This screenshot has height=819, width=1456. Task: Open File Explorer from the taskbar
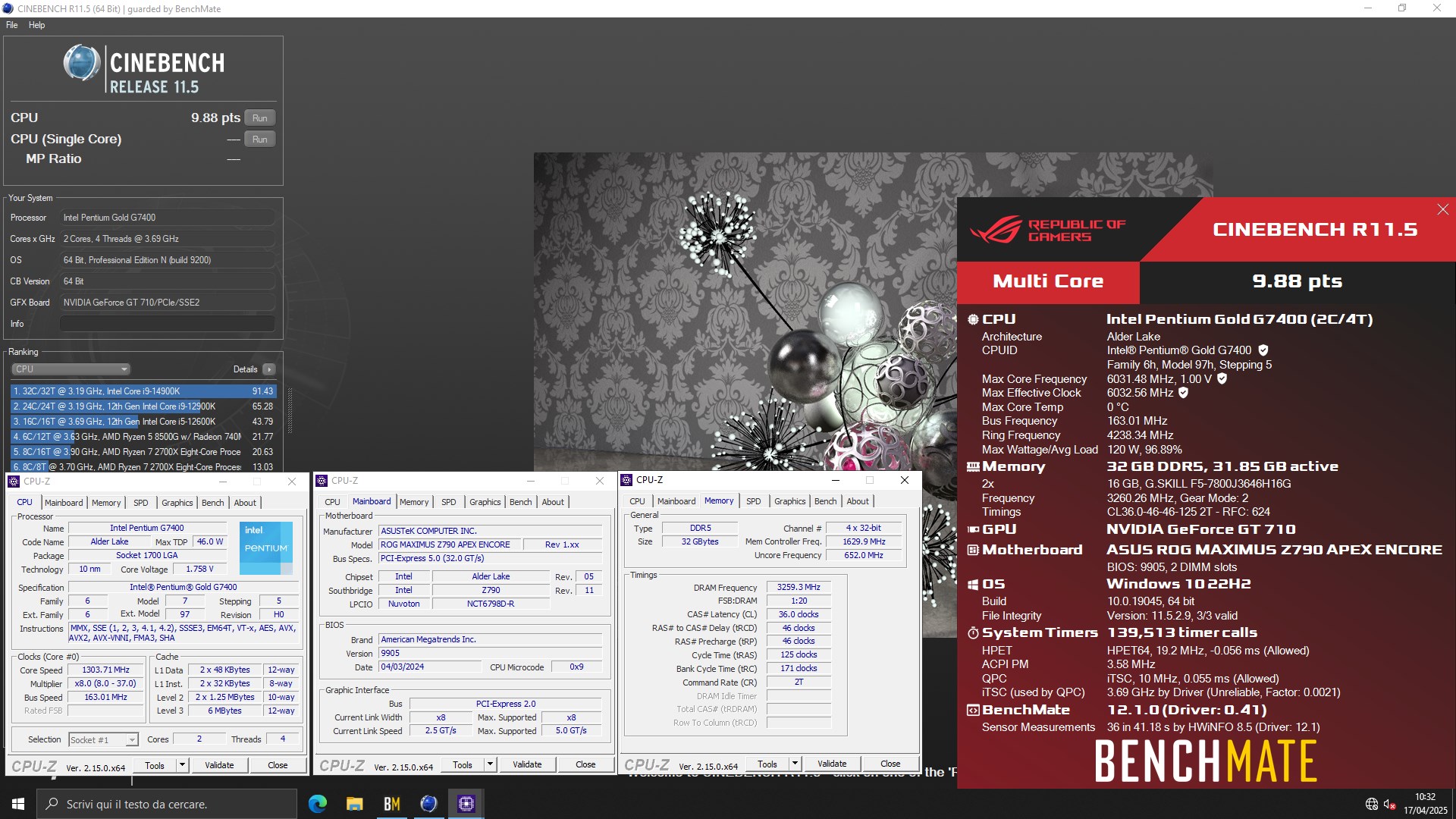(x=354, y=804)
